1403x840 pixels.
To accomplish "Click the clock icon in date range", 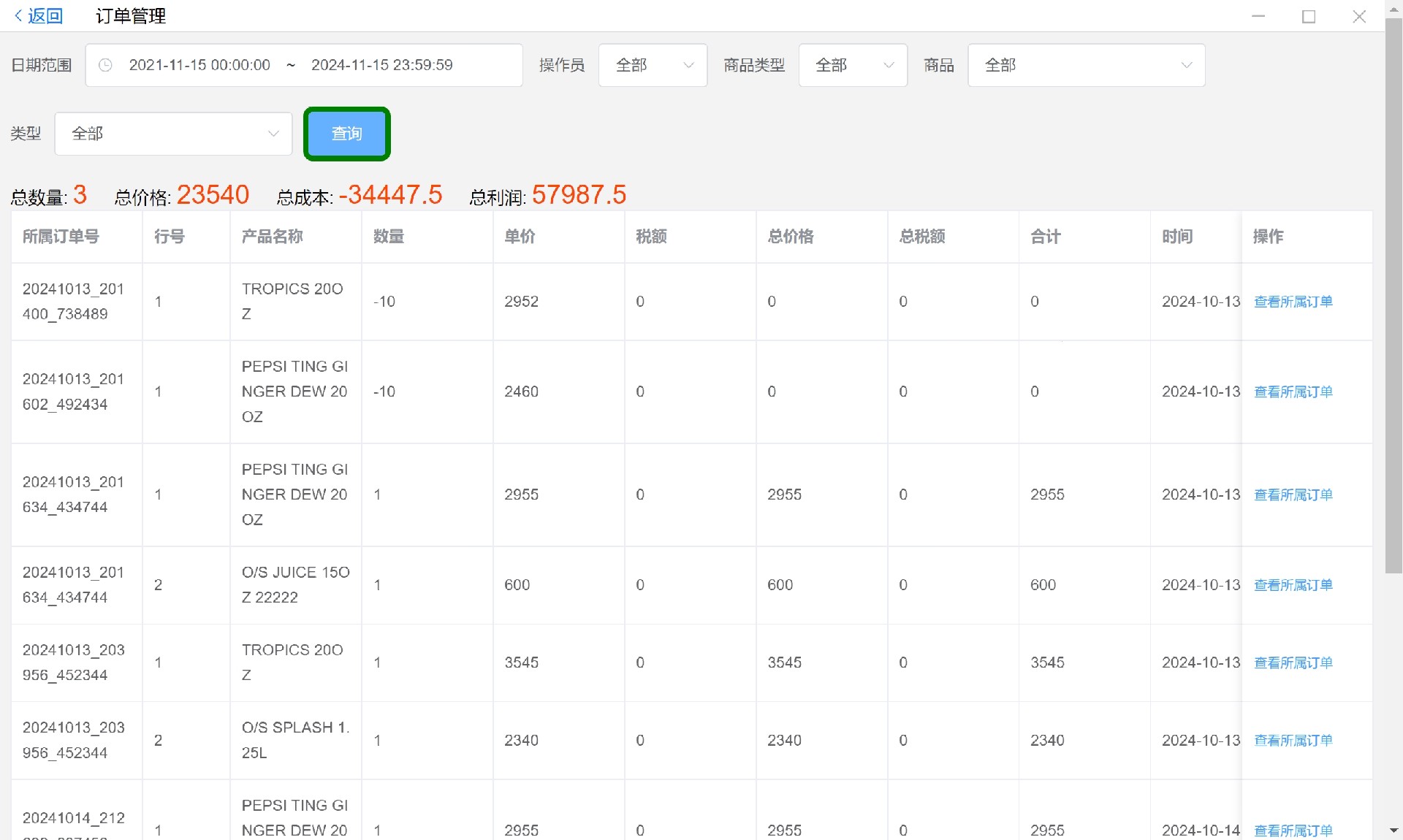I will (105, 65).
